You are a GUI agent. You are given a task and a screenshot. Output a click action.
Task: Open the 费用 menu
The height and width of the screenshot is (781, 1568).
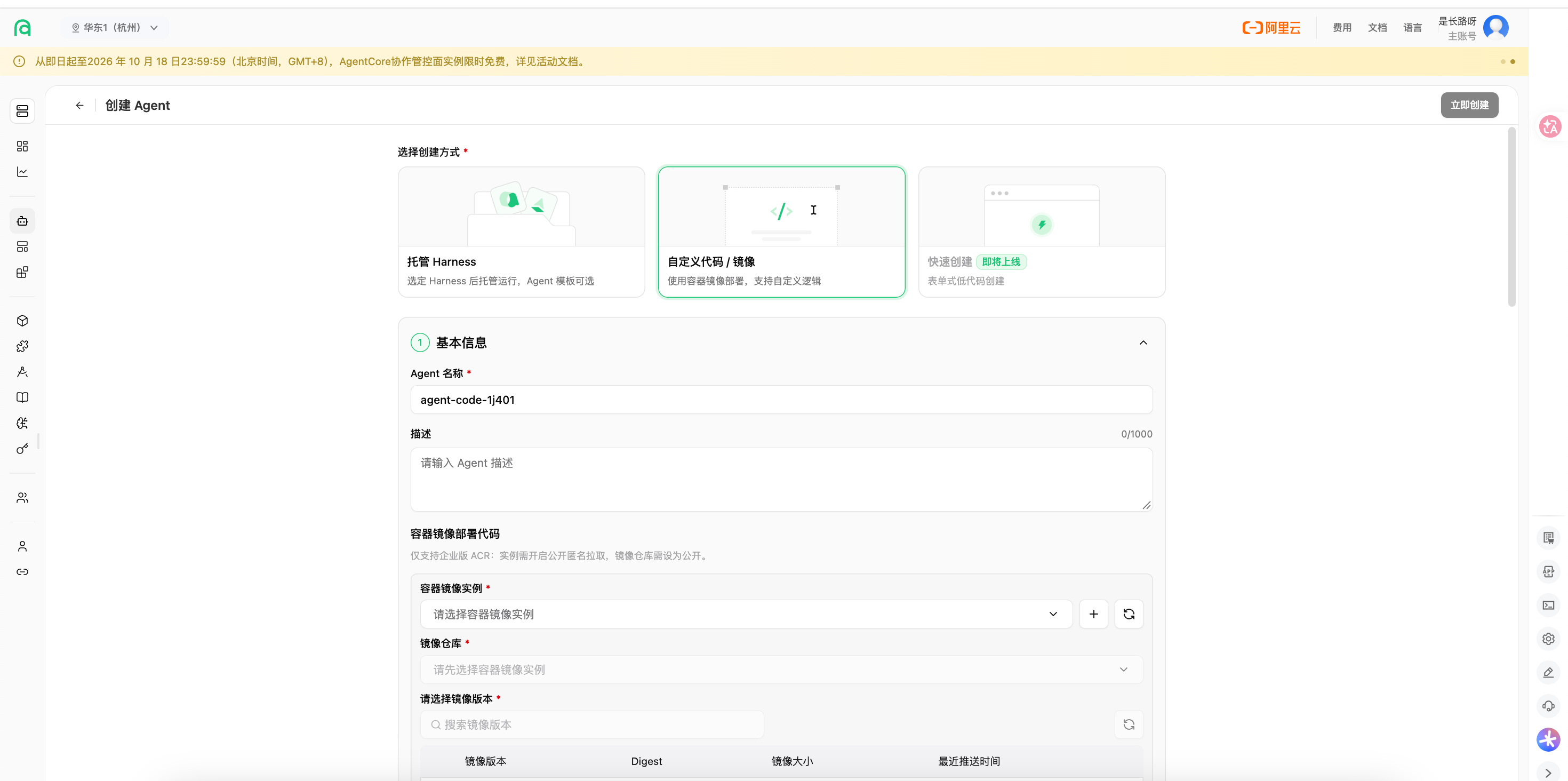[1342, 27]
